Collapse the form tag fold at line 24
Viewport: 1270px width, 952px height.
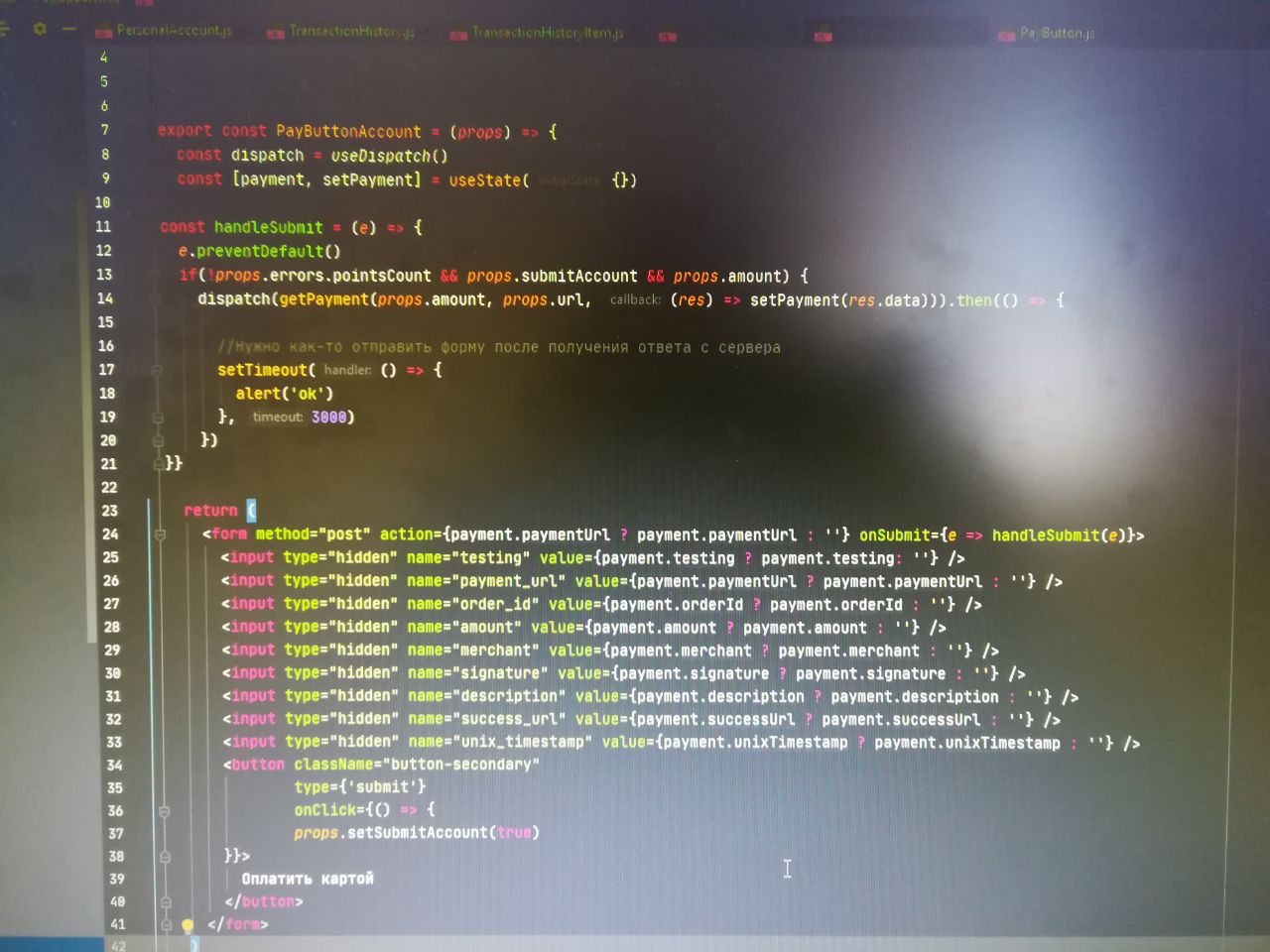[x=160, y=535]
